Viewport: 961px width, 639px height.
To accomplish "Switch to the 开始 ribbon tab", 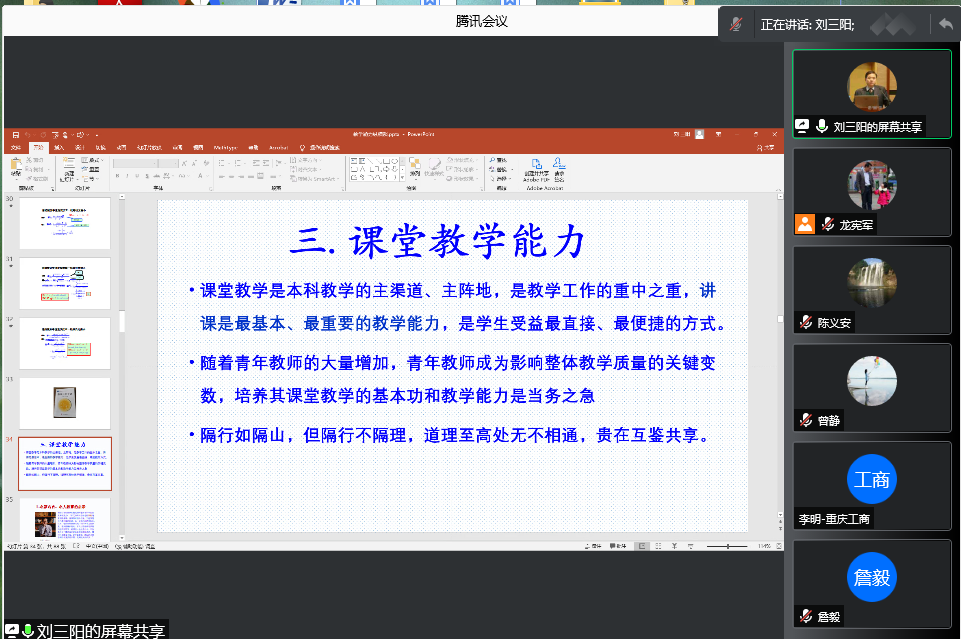I will (38, 147).
